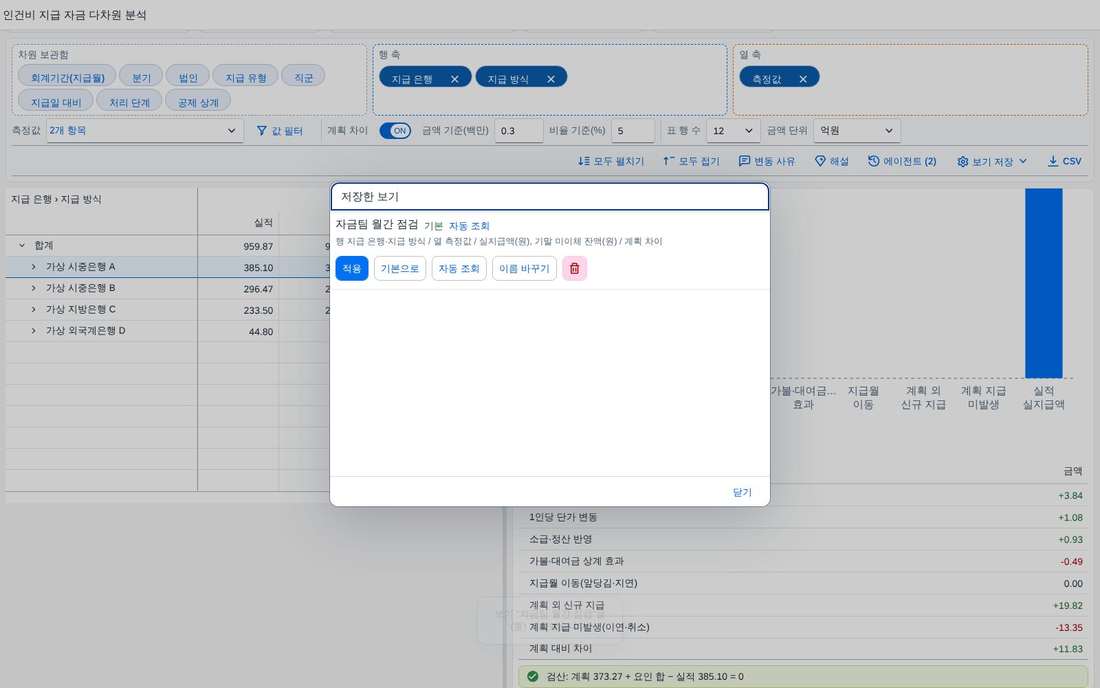The height and width of the screenshot is (688, 1100).
Task: Click the 비율 기준(%) input with 5
Action: [633, 130]
